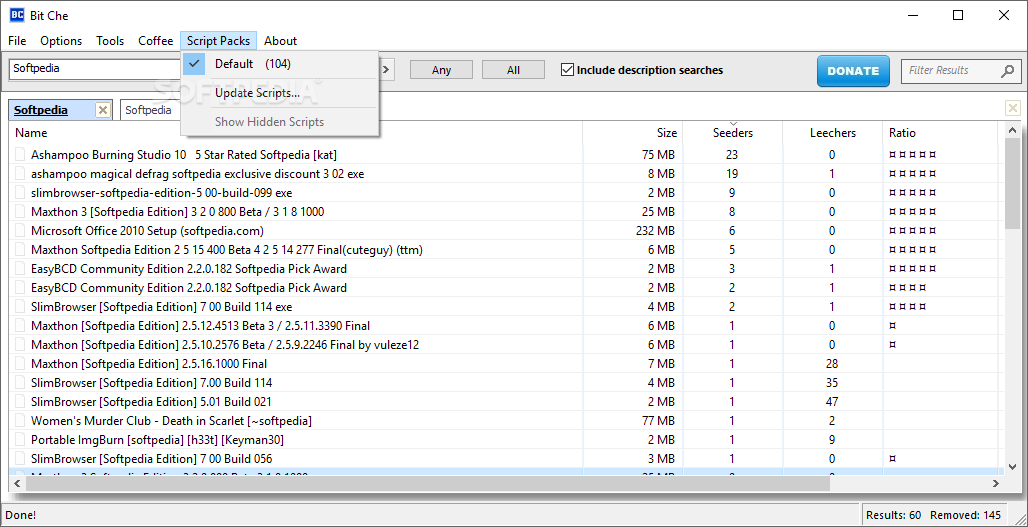
Task: Toggle Include description searches checkbox
Action: (568, 69)
